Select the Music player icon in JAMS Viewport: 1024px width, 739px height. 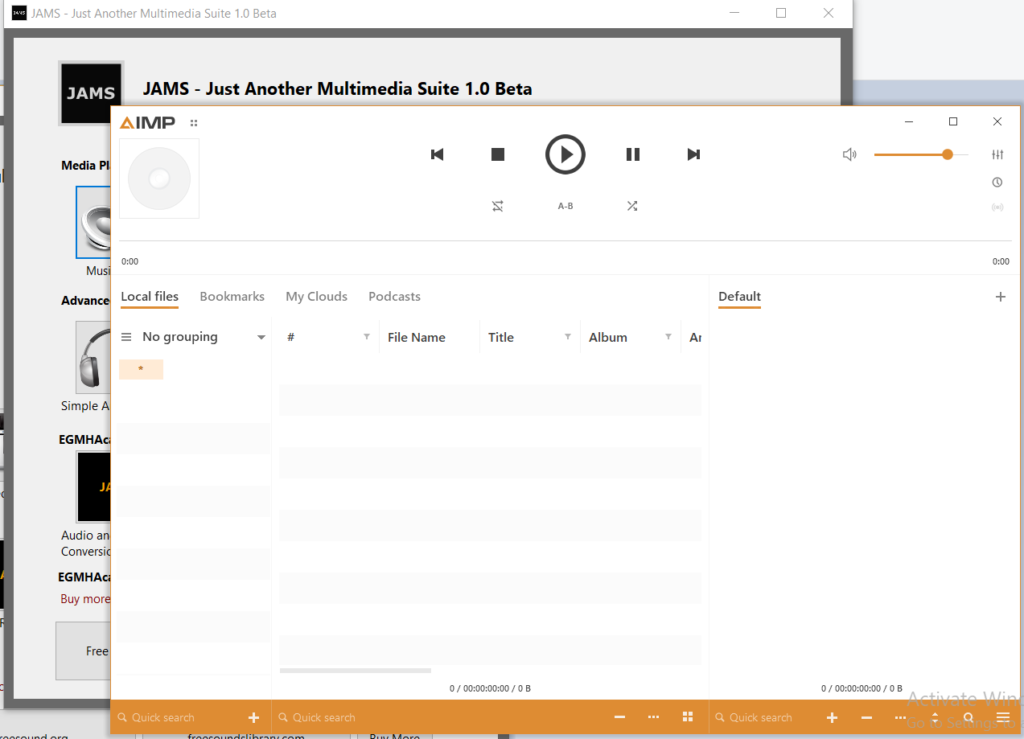pyautogui.click(x=93, y=222)
